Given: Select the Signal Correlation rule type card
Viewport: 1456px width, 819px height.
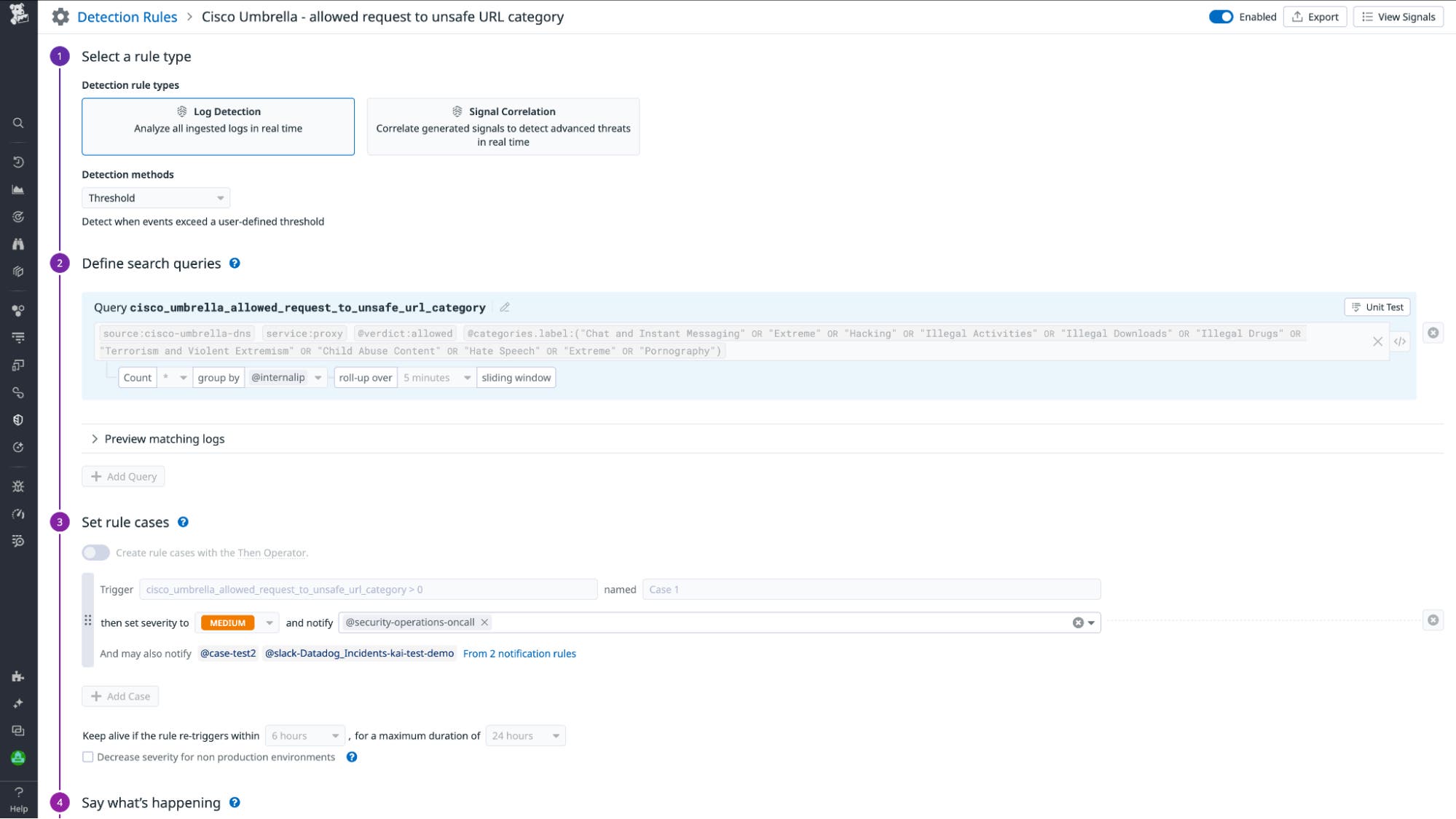Looking at the screenshot, I should coord(503,126).
